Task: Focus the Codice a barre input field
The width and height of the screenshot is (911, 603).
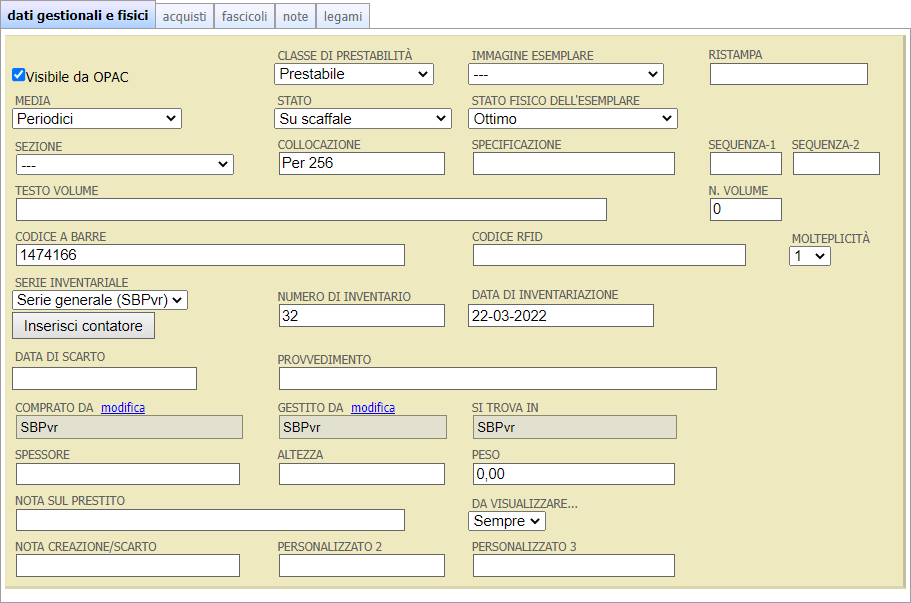Action: (210, 255)
